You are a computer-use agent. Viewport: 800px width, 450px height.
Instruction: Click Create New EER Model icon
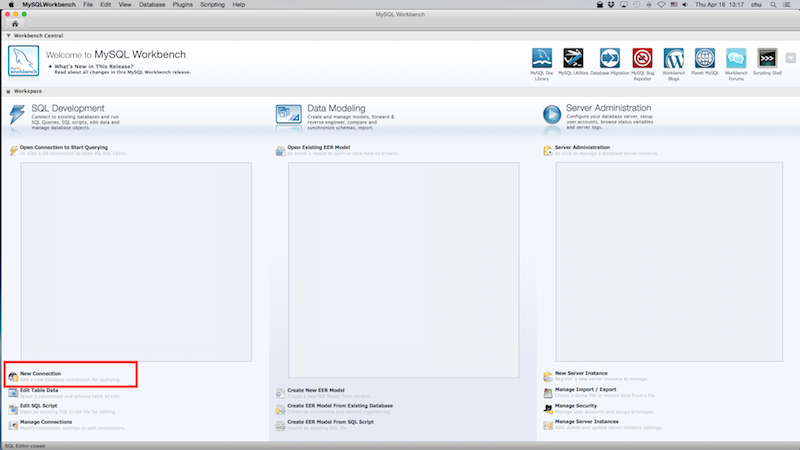[x=280, y=393]
